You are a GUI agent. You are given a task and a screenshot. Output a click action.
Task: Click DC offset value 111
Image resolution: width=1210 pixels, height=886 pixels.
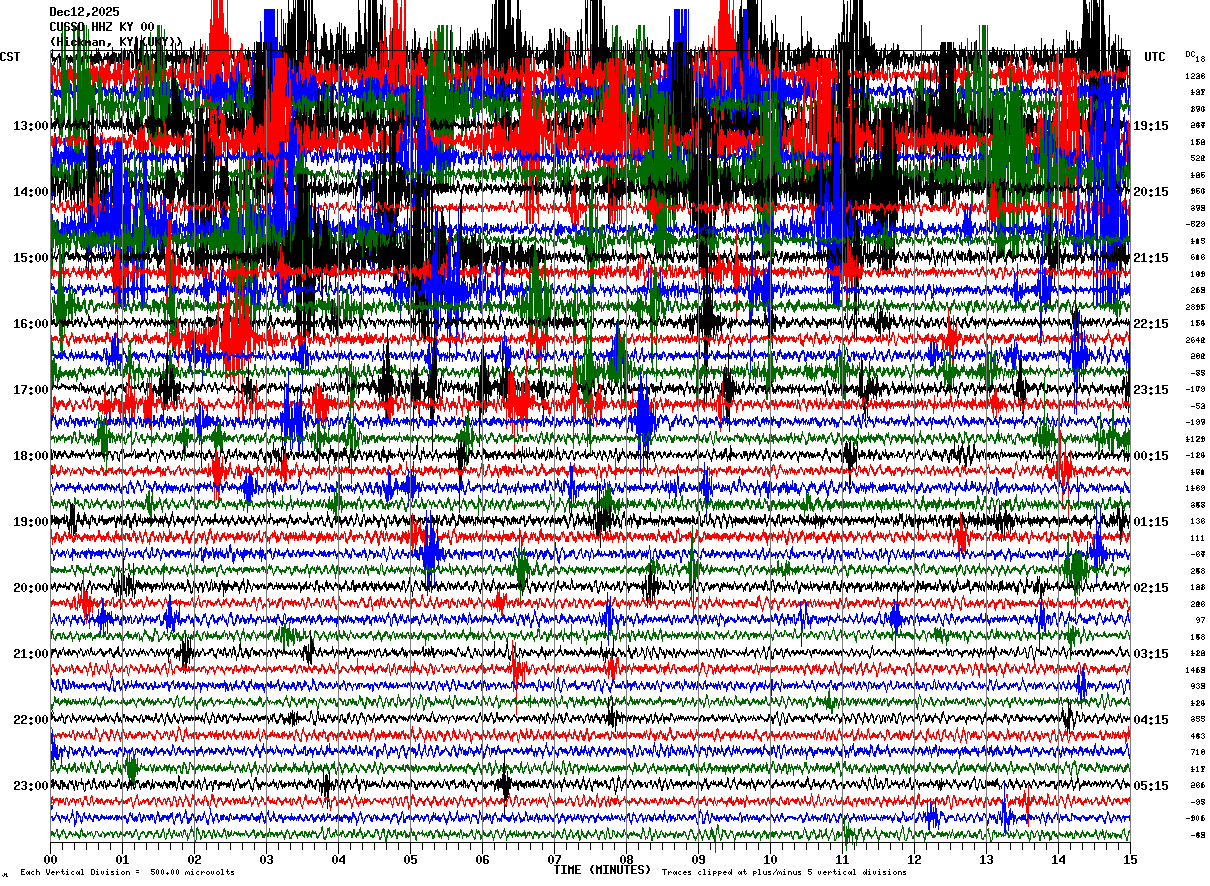click(1197, 538)
